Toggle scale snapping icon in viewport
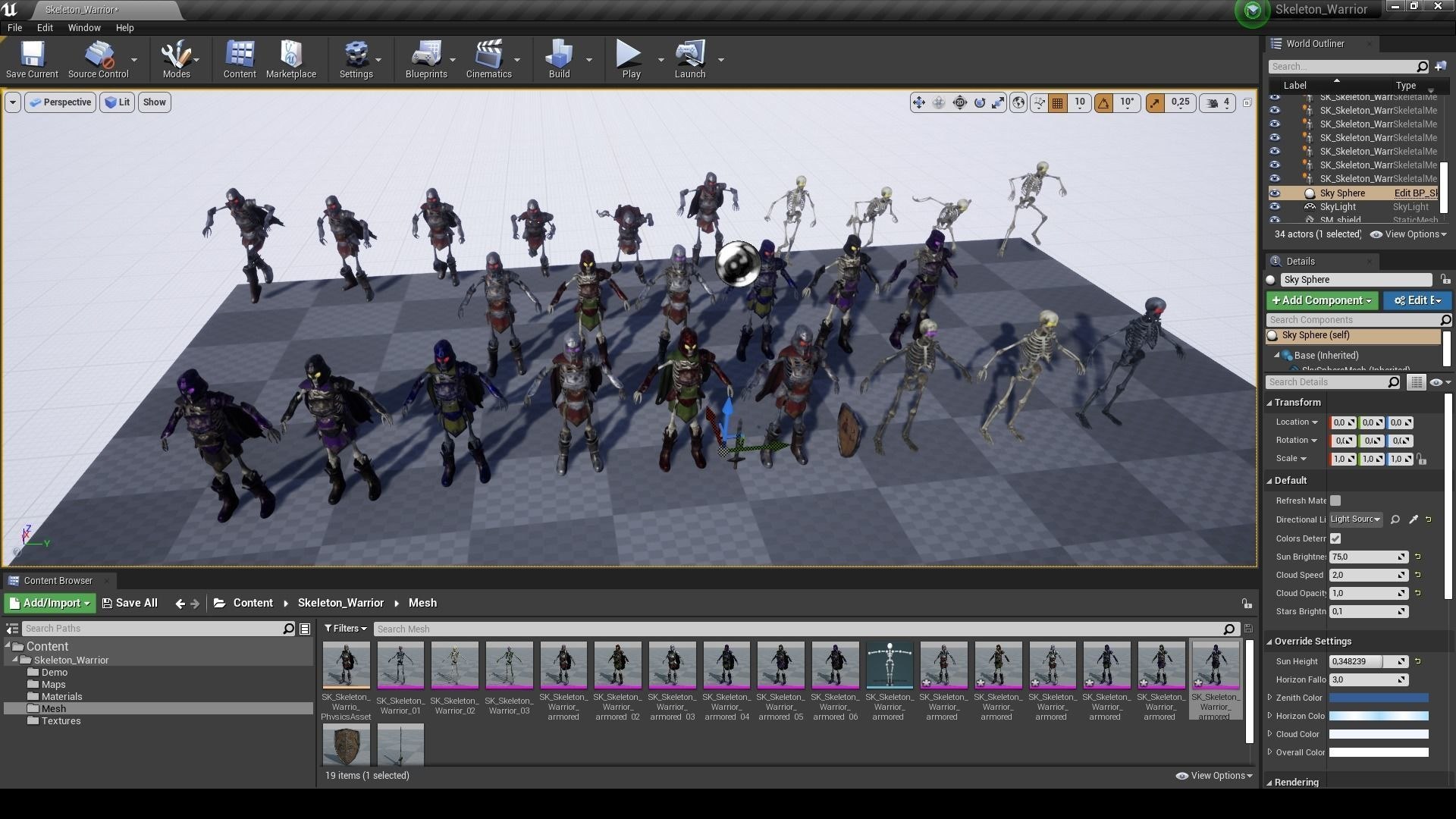 [1155, 103]
